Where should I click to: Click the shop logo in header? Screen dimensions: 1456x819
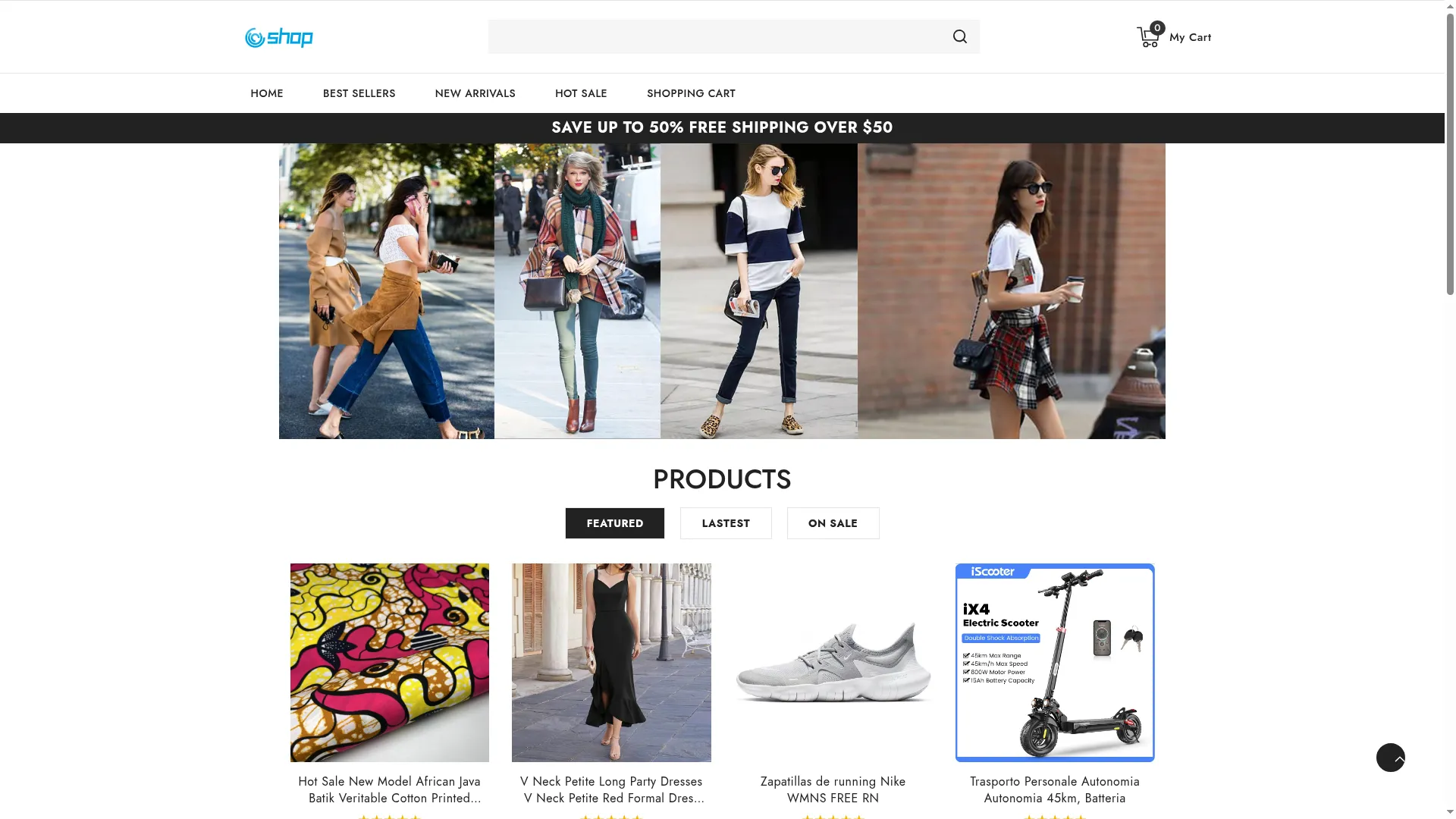278,37
